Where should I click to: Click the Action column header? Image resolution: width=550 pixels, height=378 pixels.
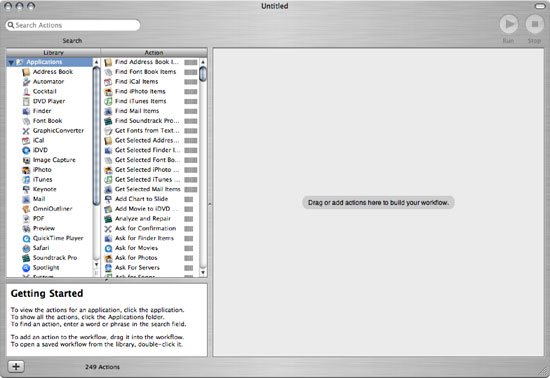click(154, 53)
